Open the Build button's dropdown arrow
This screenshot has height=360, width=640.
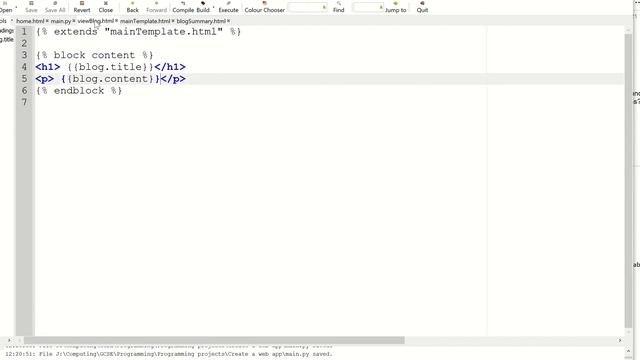click(213, 7)
